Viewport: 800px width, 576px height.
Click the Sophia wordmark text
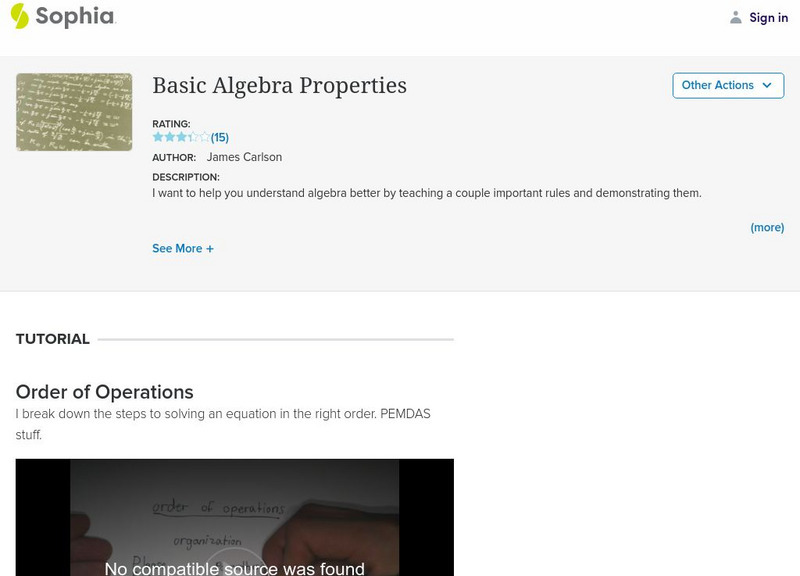pos(75,16)
